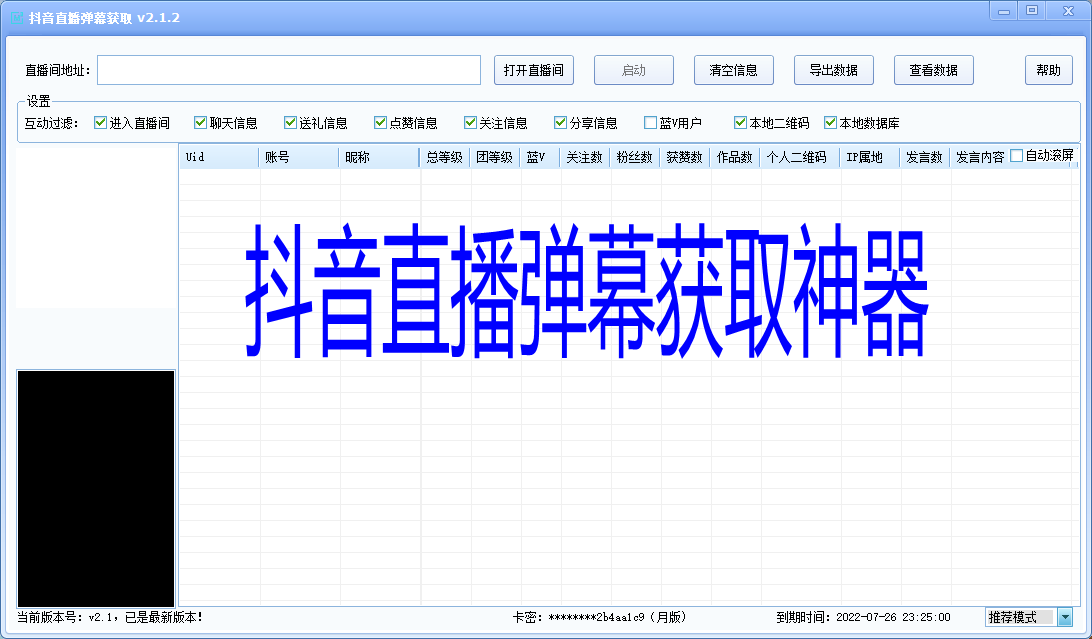Viewport: 1092px width, 639px height.
Task: Click the 到期时间 expiry date text
Action: 864,617
